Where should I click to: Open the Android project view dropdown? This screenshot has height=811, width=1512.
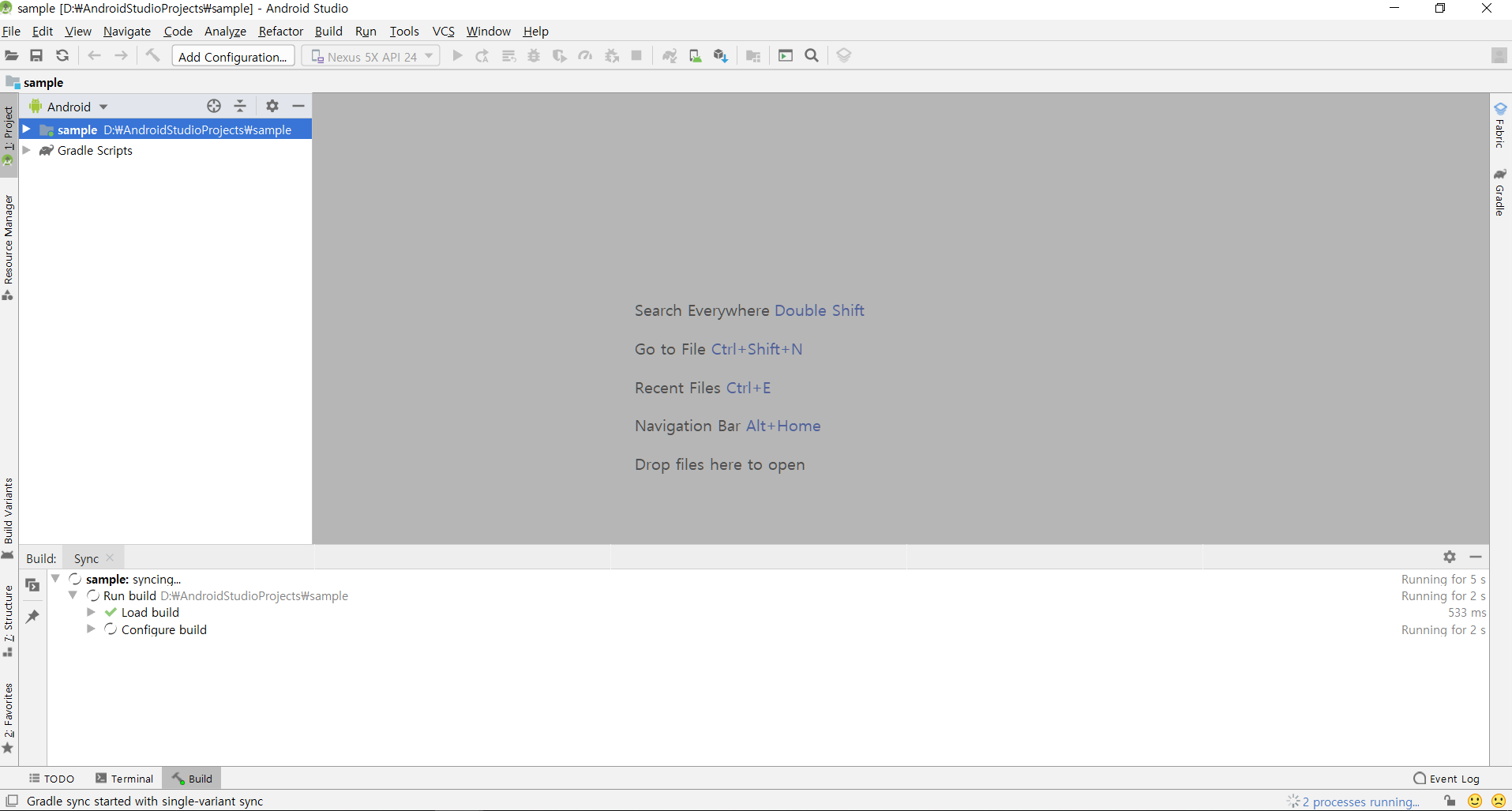(69, 107)
